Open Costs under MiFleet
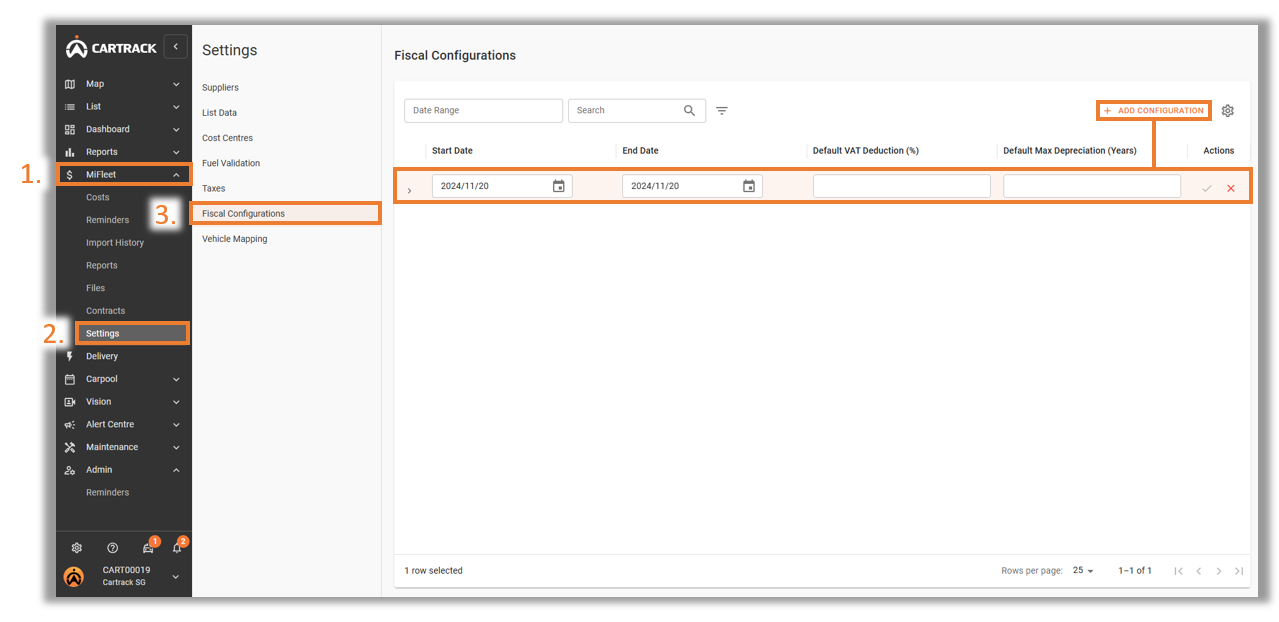 (x=98, y=198)
